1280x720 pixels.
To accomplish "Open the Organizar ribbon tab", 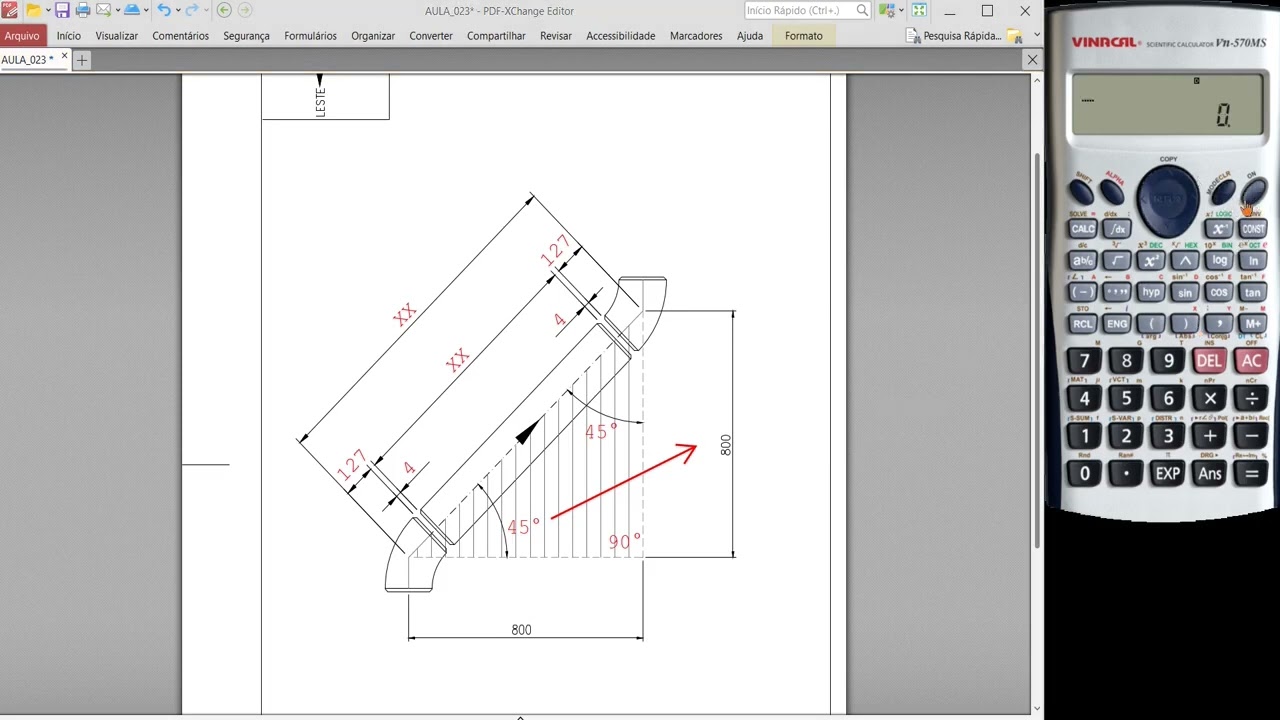I will [x=373, y=36].
